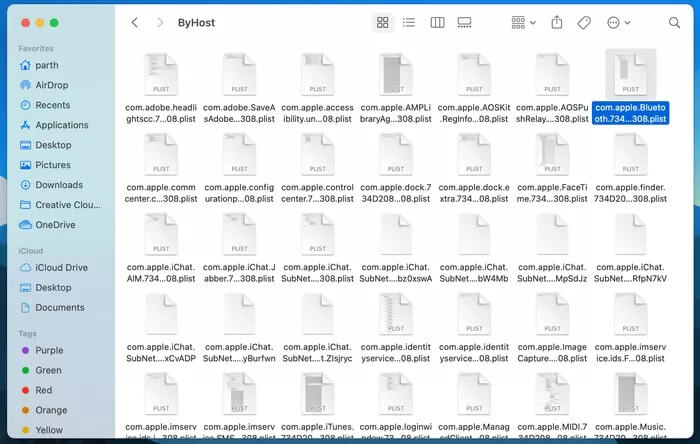700x444 pixels.
Task: Select com.apple.iChat.AIM plist file icon
Action: pyautogui.click(x=161, y=234)
